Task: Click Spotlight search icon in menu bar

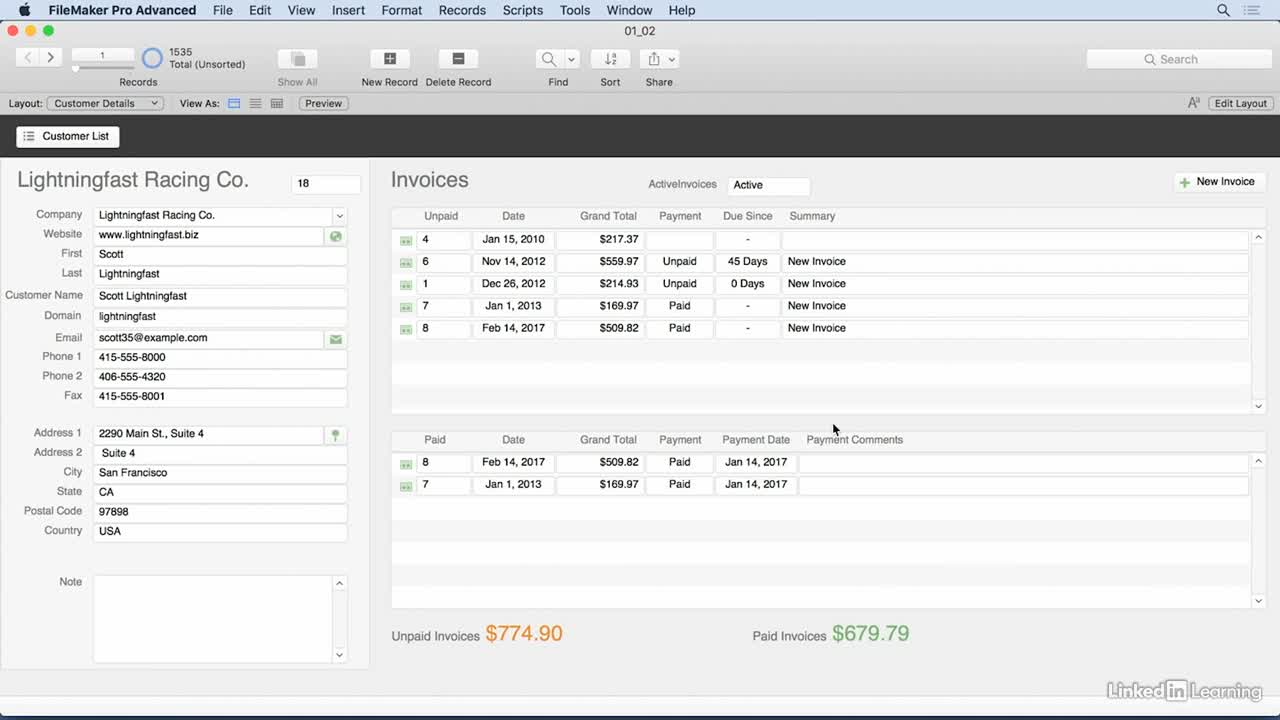Action: (x=1223, y=10)
